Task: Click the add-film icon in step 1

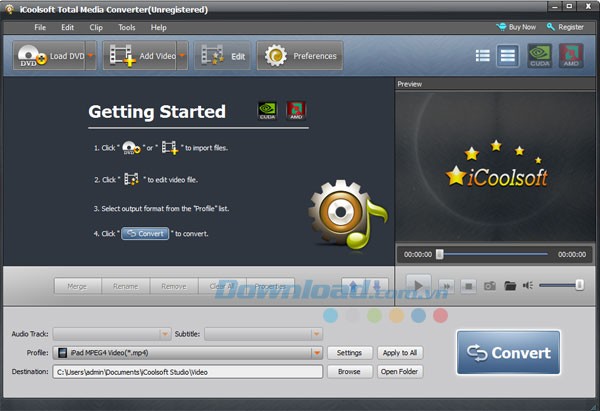Action: tap(170, 148)
